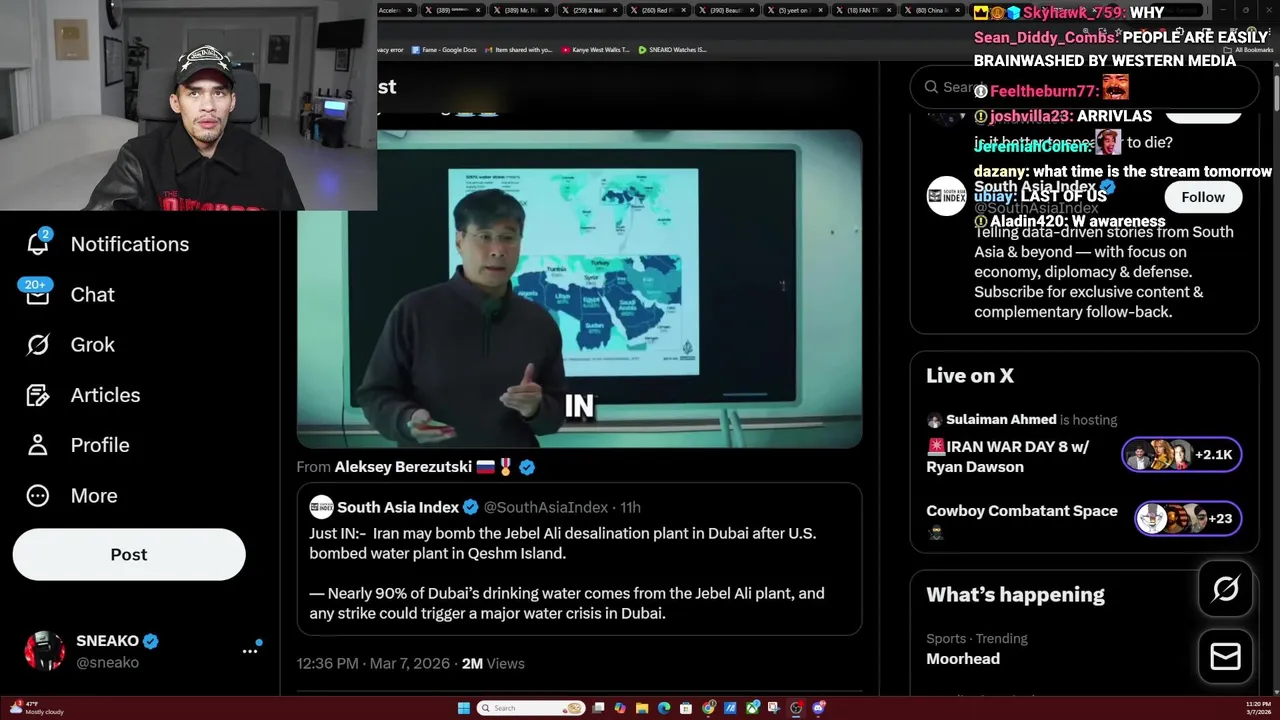Viewport: 1280px width, 720px height.
Task: Open the Copilot icon on the taskbar
Action: (620, 708)
